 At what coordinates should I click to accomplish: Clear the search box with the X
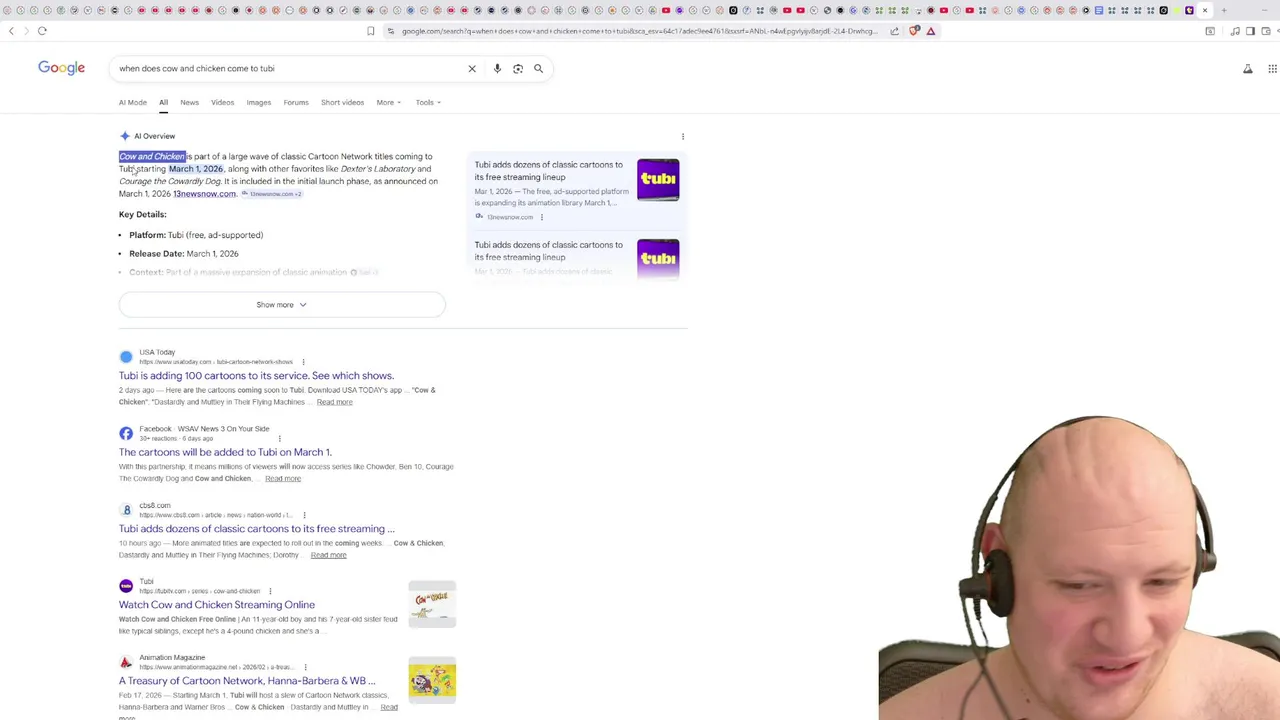click(x=472, y=69)
